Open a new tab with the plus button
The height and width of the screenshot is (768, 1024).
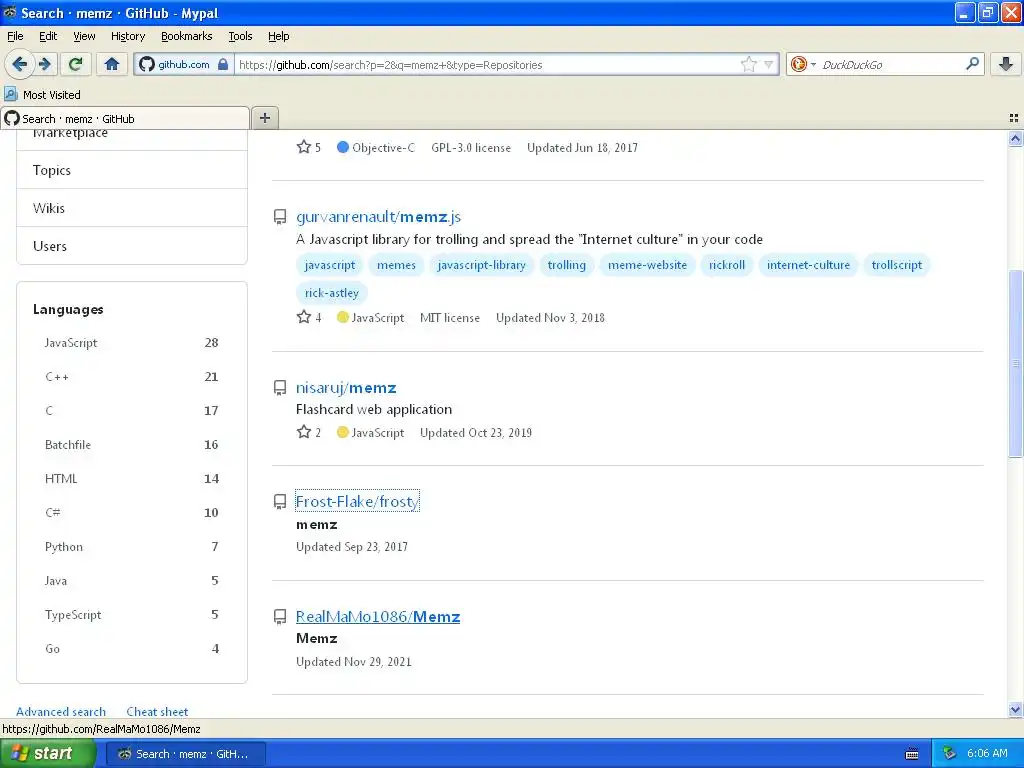click(x=264, y=118)
